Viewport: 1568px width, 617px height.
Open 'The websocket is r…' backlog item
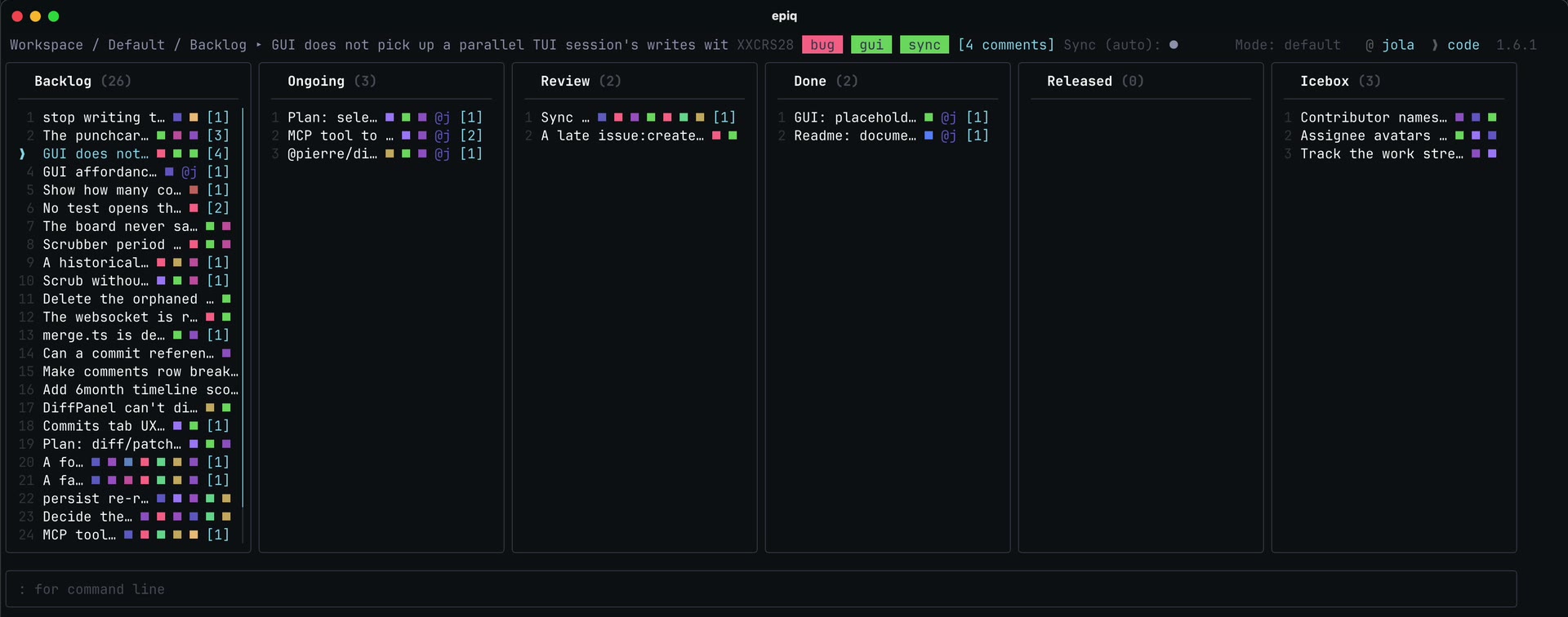(128, 317)
